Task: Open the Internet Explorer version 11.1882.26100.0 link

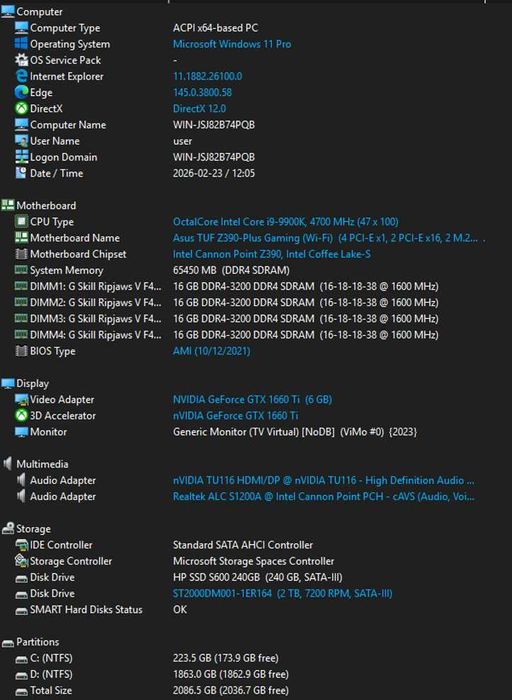Action: (x=208, y=76)
